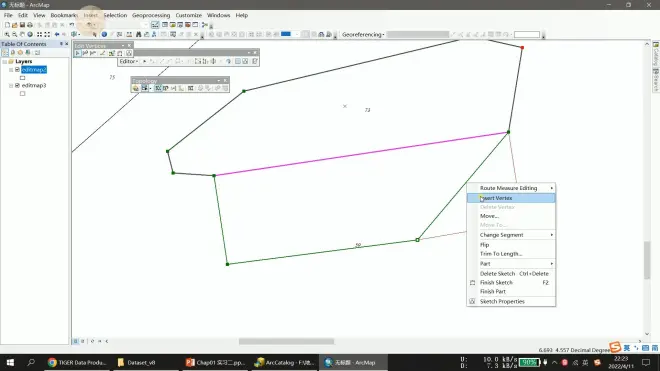Click the blue color swatch in toolbar
This screenshot has height=371, width=660.
coord(286,34)
